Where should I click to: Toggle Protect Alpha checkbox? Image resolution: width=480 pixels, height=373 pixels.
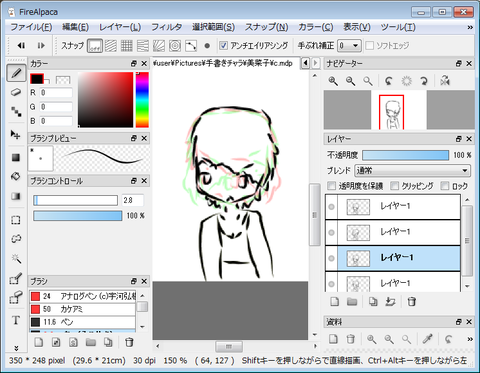click(331, 186)
